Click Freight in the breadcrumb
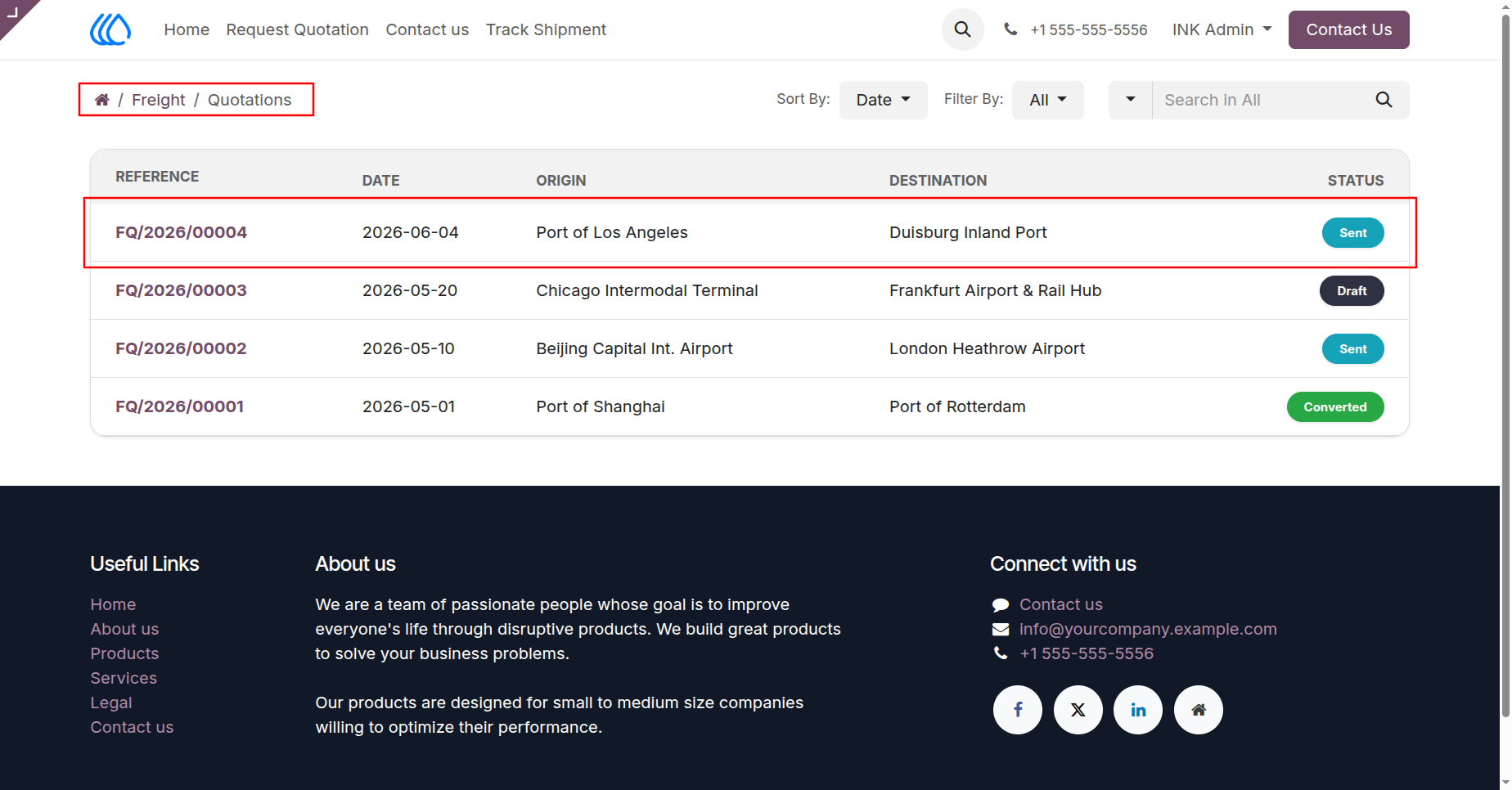Image resolution: width=1512 pixels, height=790 pixels. 159,100
